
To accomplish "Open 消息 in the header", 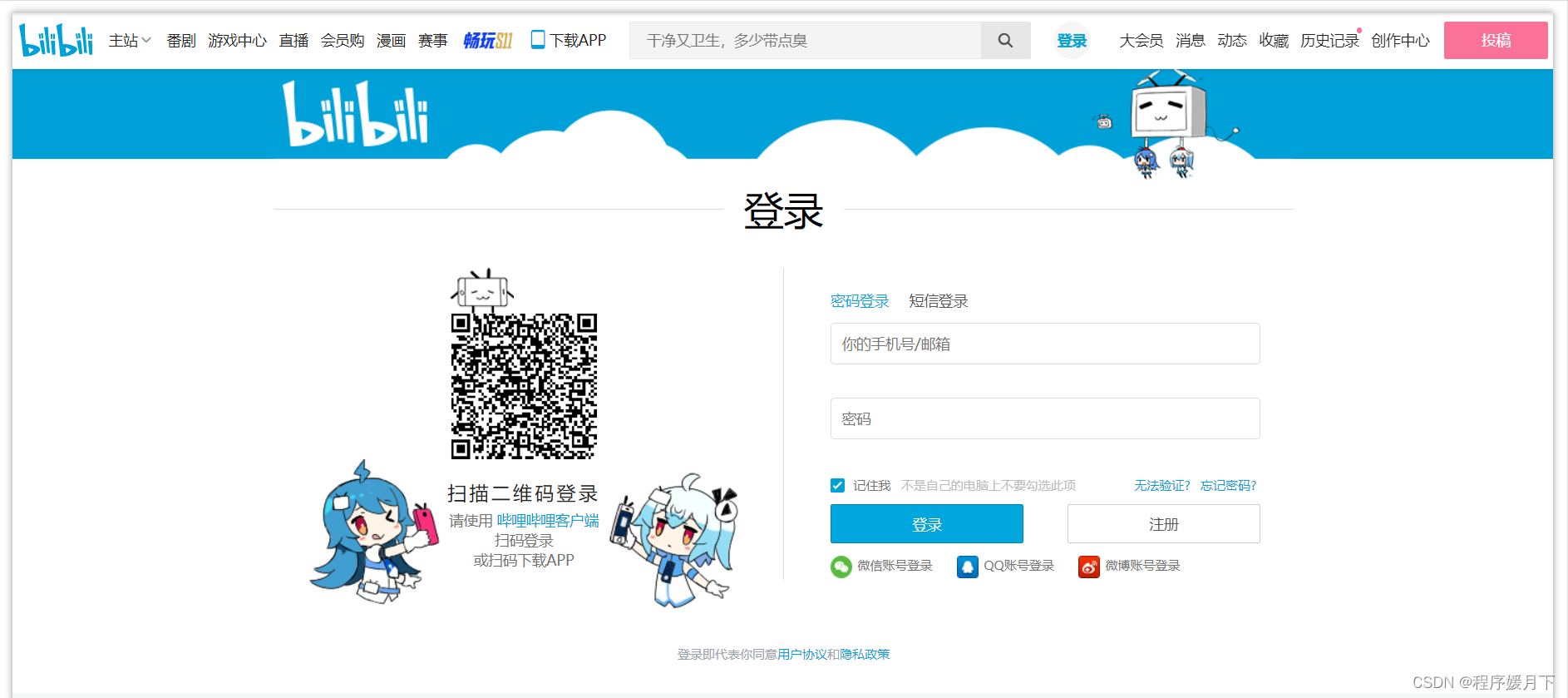I will (1191, 40).
